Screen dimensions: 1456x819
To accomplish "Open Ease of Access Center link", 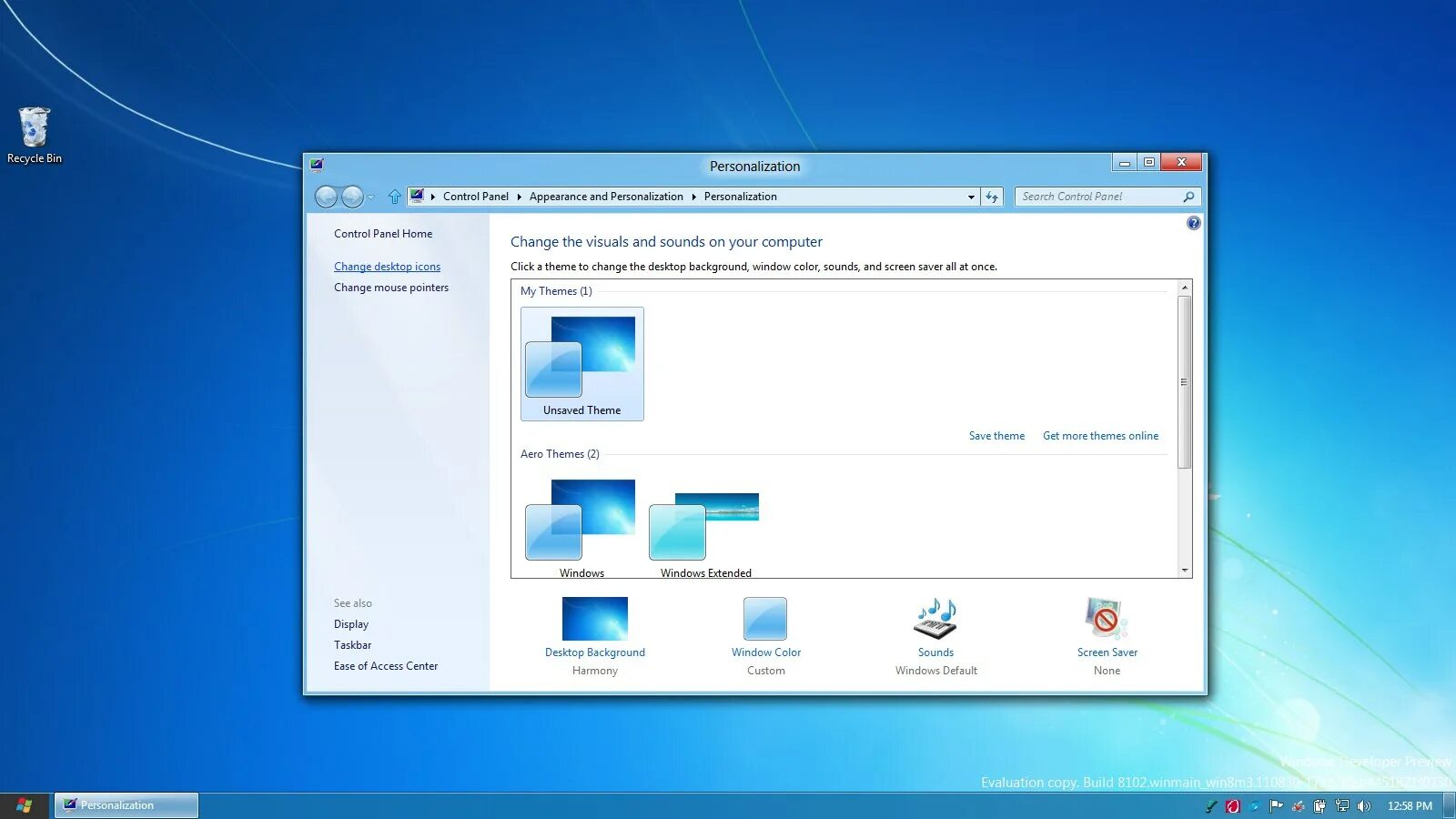I will (386, 666).
